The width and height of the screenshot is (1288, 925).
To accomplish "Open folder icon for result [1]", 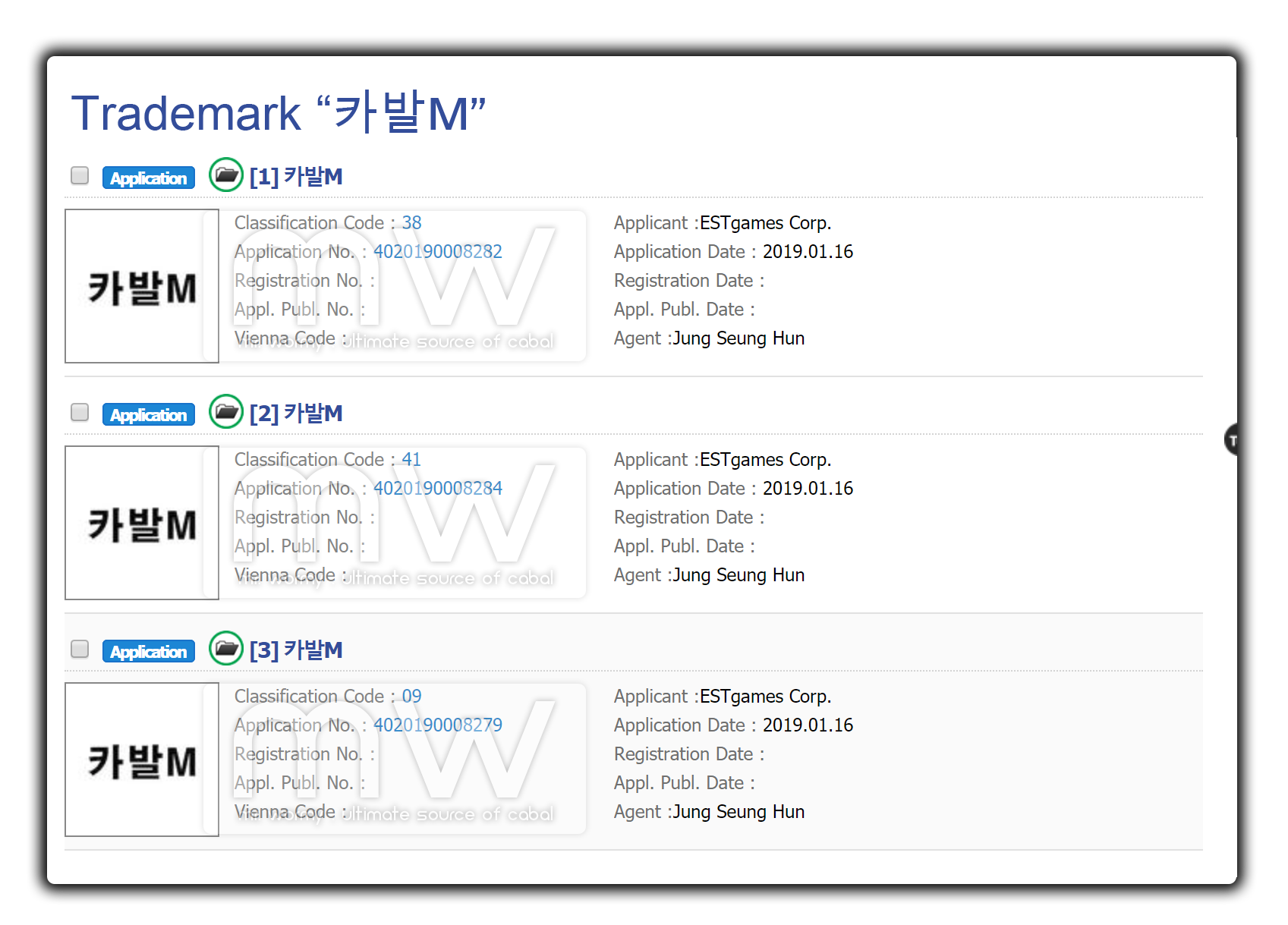I will (x=225, y=175).
